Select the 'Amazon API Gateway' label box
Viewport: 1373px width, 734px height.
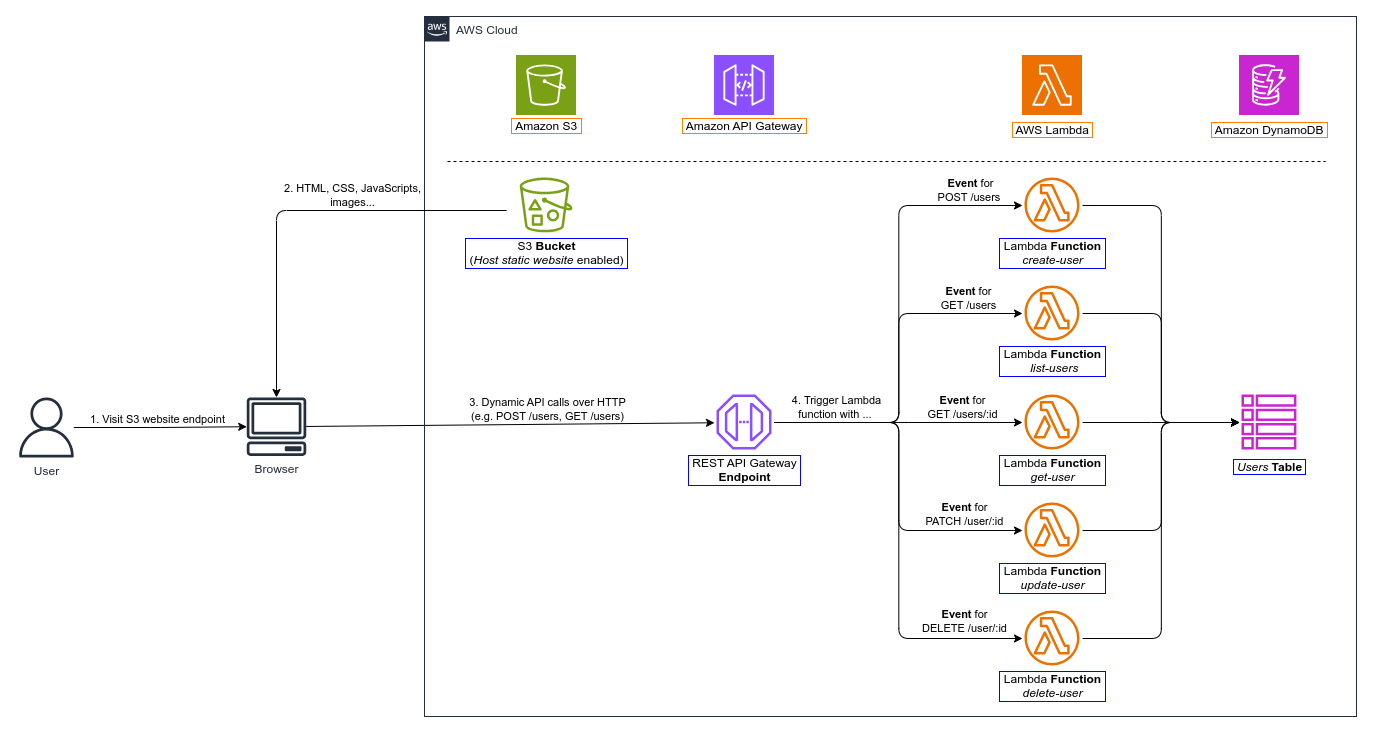744,126
